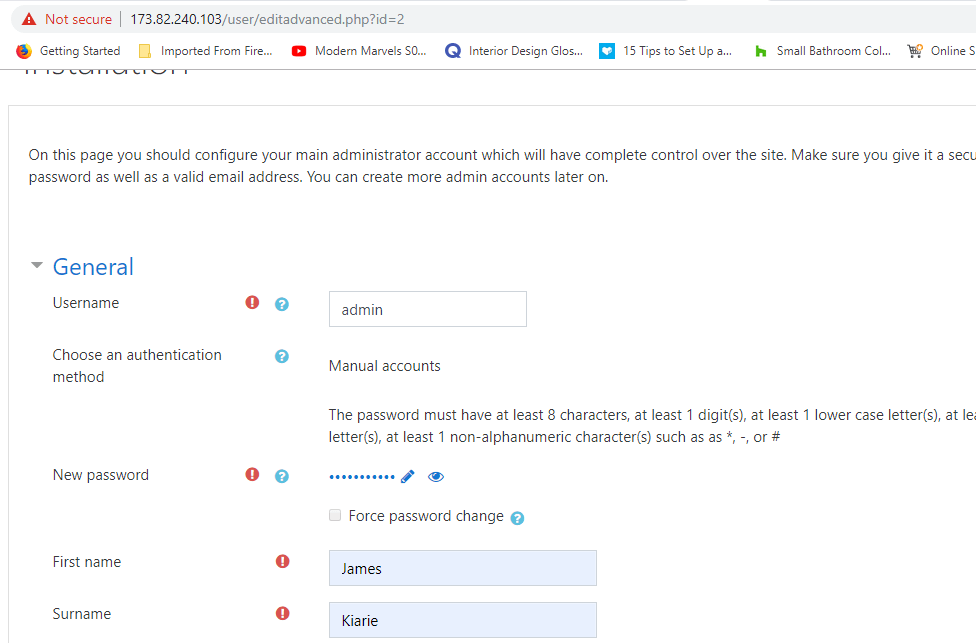Click the Username help question mark icon

(282, 304)
